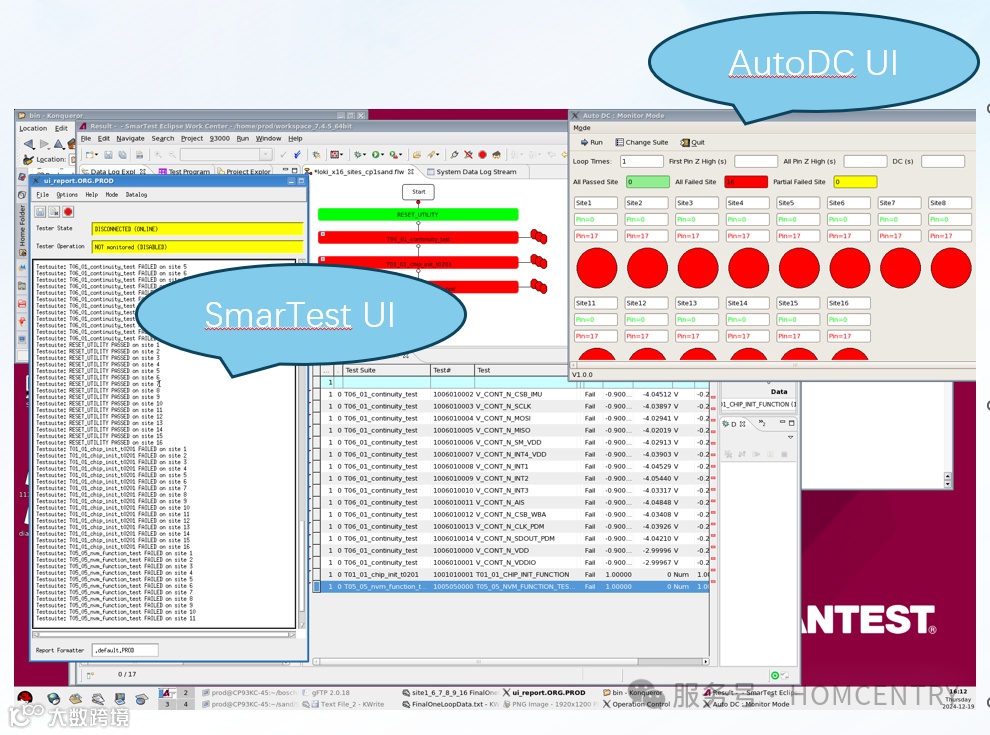Click the red status circle under Site8

[x=950, y=268]
